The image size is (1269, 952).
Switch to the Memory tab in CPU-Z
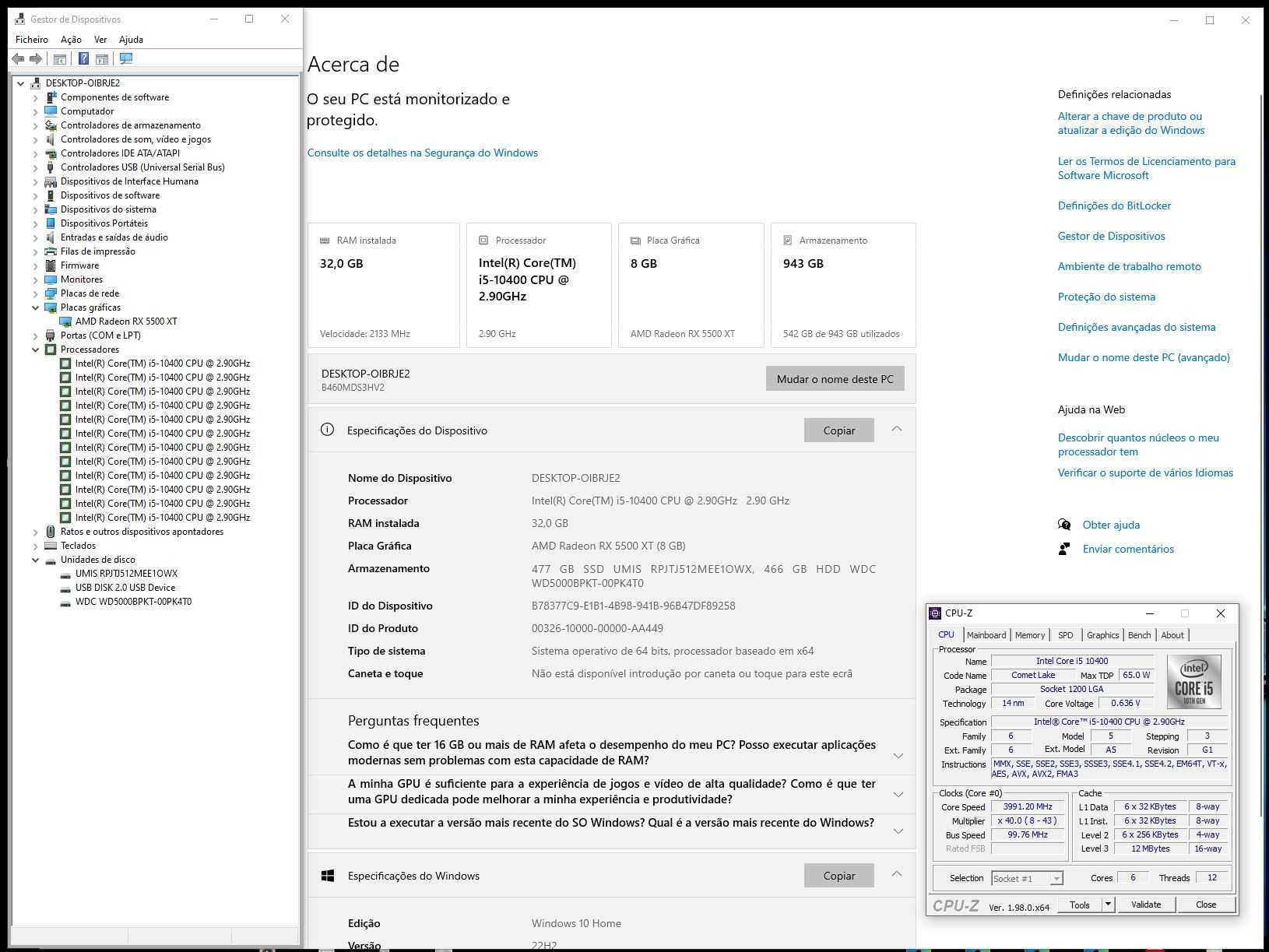tap(1029, 635)
